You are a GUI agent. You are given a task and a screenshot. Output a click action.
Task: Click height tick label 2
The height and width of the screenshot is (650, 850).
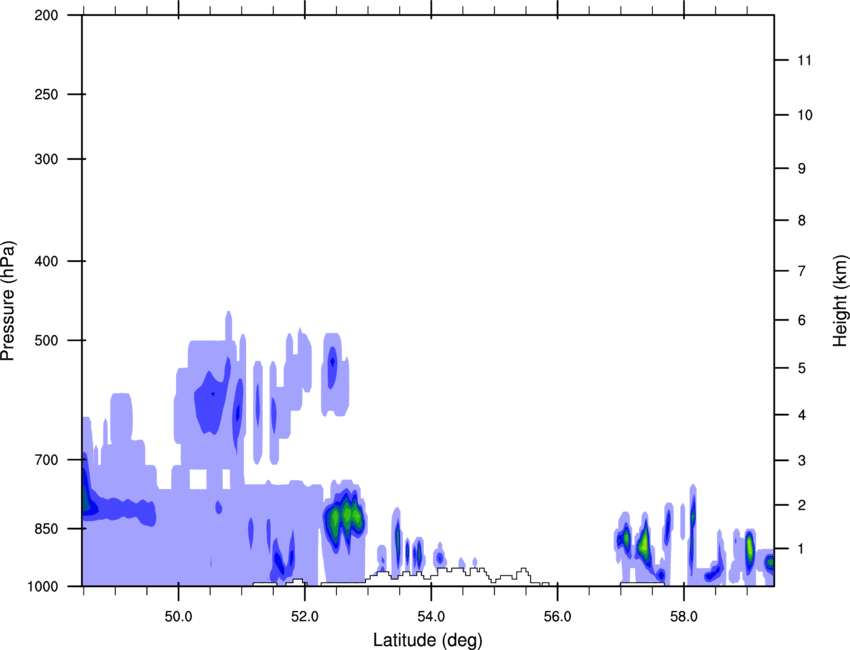click(802, 505)
